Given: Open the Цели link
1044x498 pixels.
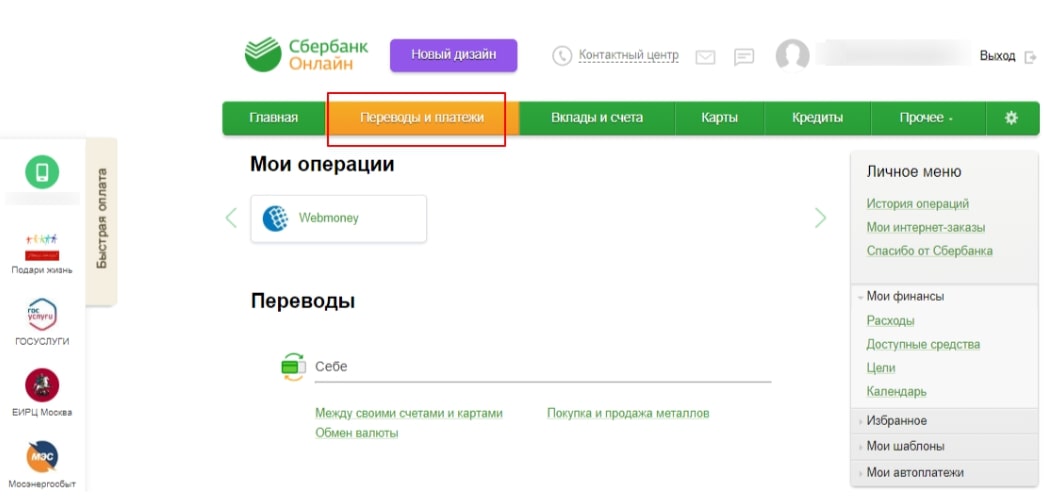Looking at the screenshot, I should tap(881, 368).
